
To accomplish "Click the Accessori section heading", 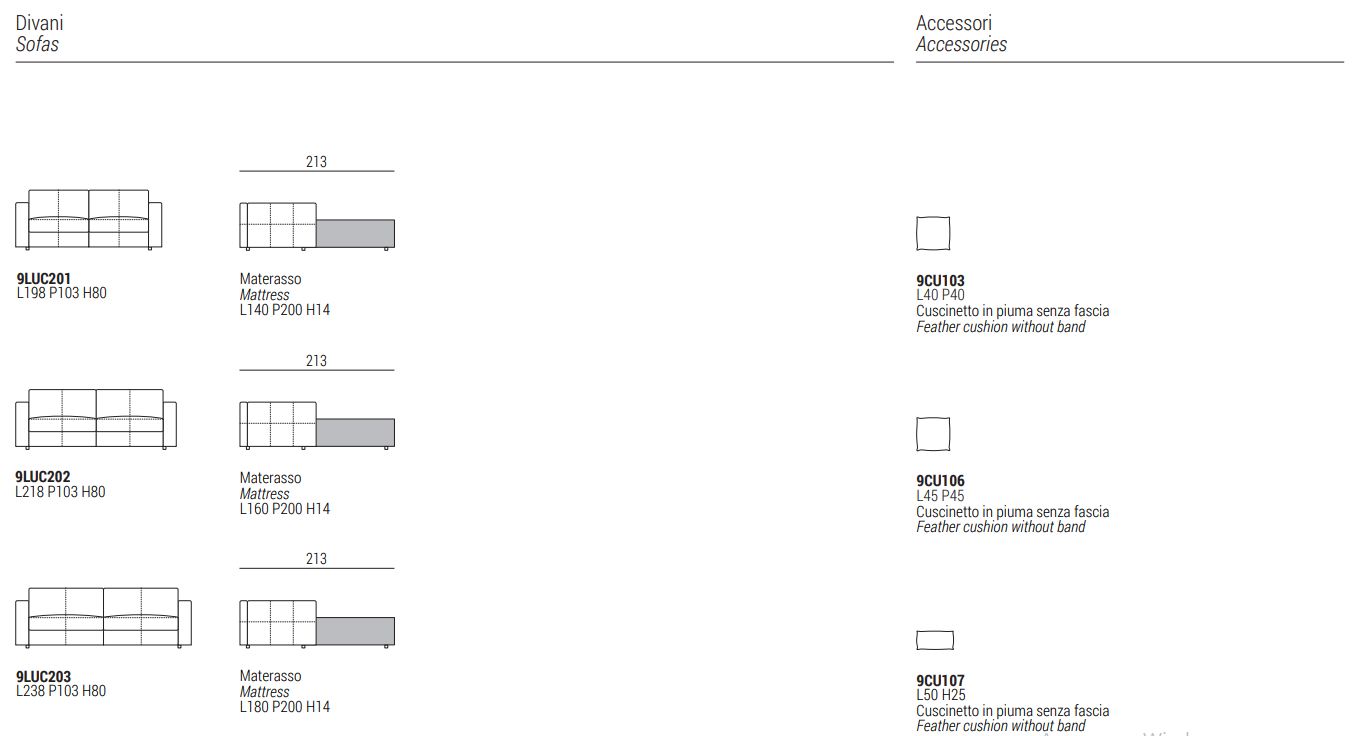I will coord(954,23).
